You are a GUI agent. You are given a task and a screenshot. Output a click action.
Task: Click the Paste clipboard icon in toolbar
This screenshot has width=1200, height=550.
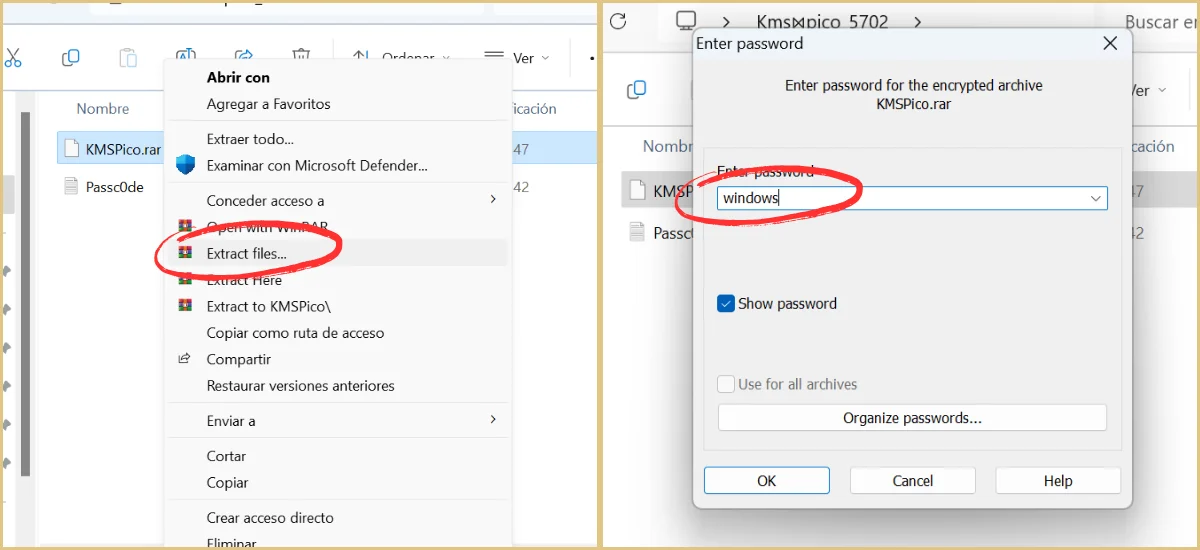128,58
